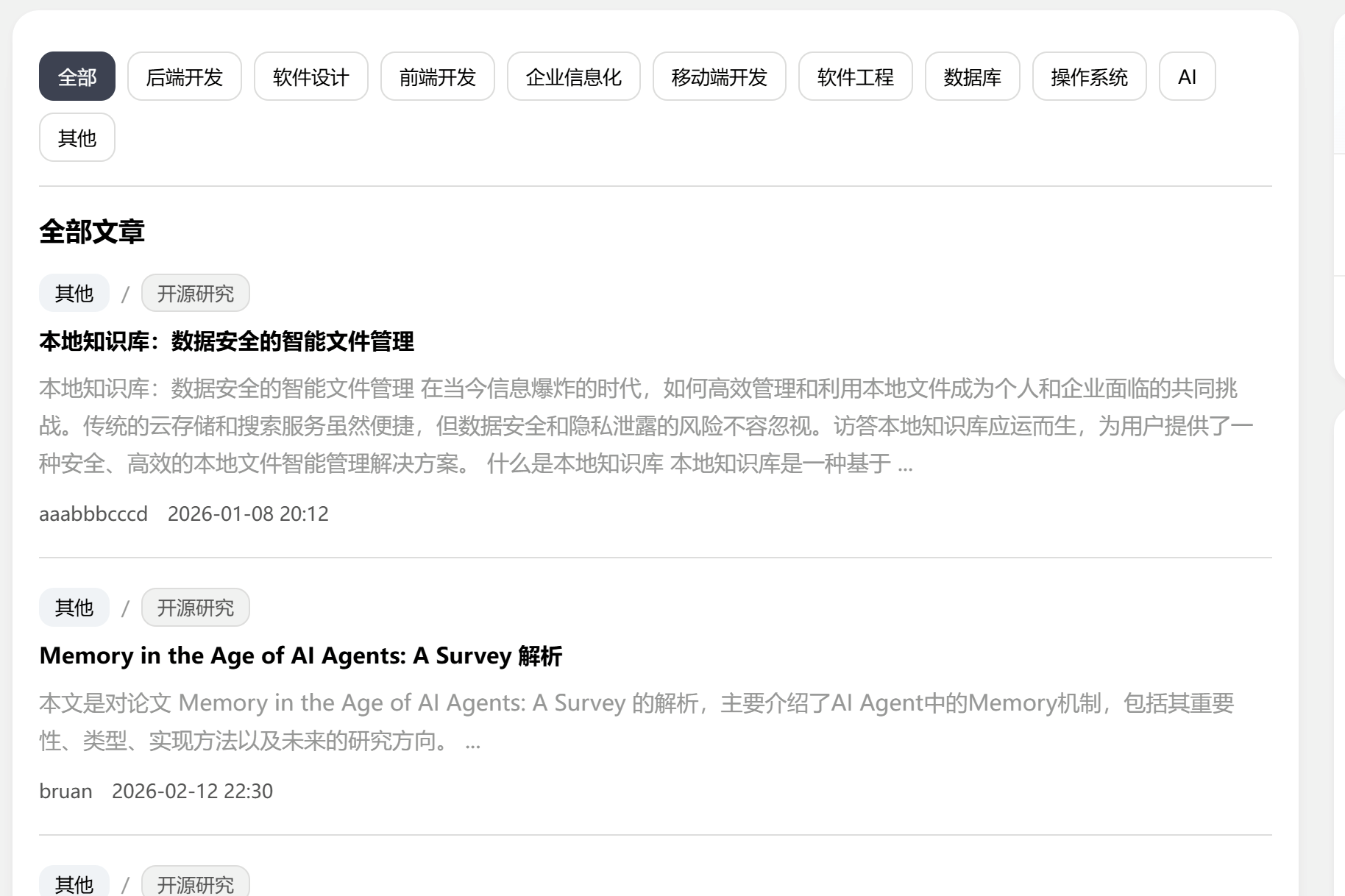
Task: Click the 本地知识库 article summary text
Action: click(x=646, y=426)
